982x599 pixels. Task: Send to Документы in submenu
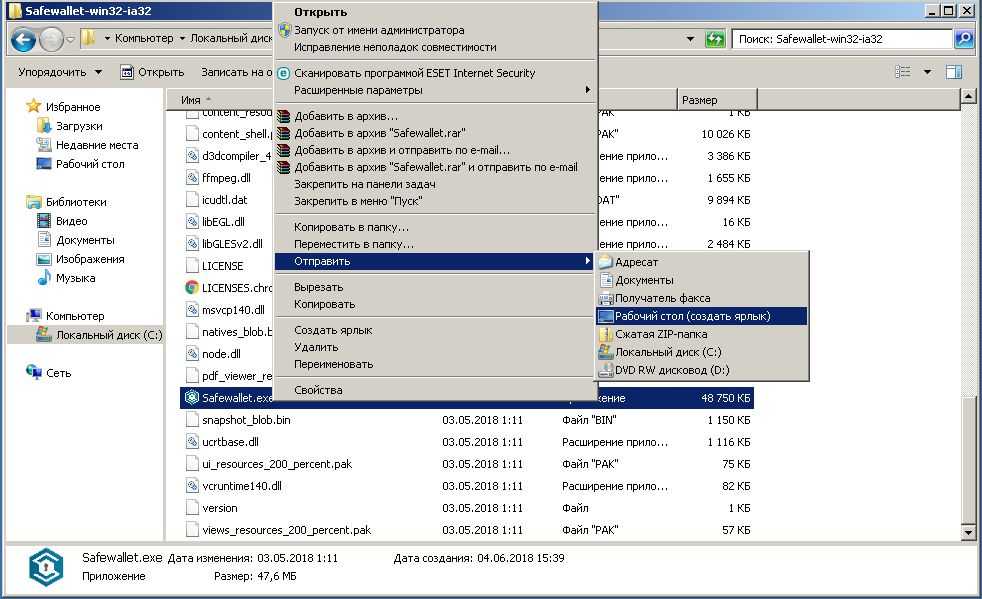pos(702,280)
